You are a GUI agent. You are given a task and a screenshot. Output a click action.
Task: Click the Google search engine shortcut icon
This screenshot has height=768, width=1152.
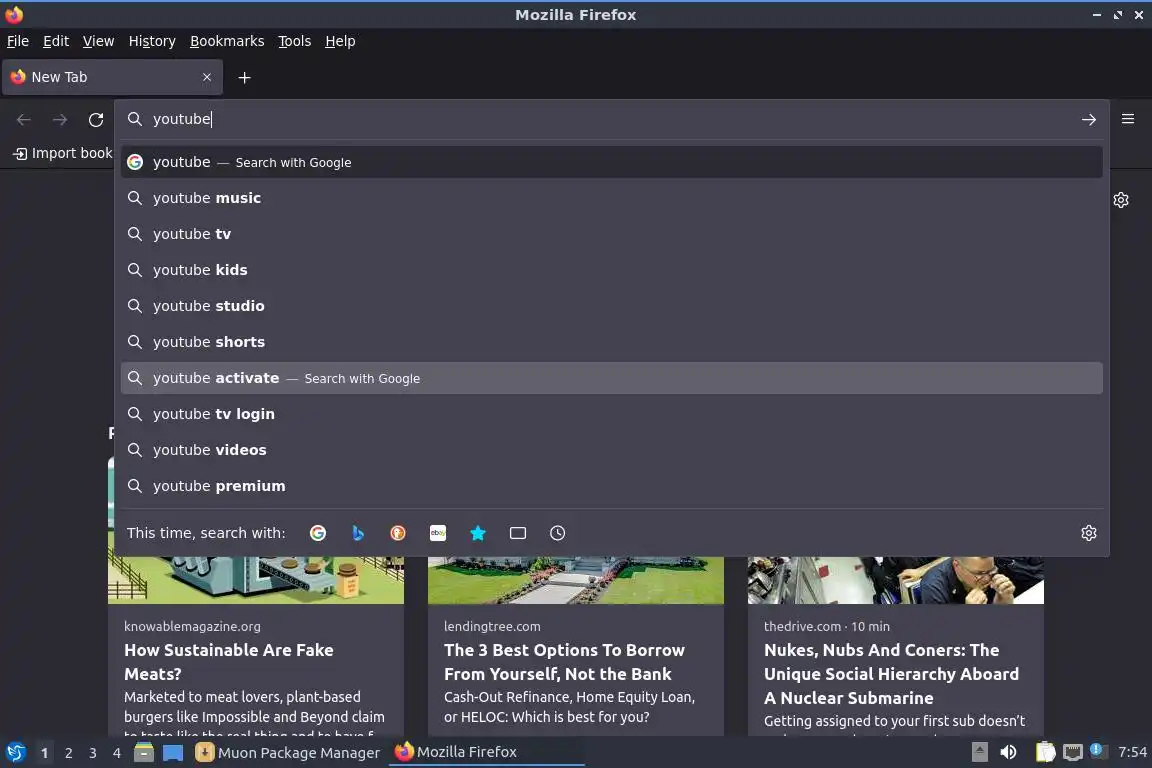tap(318, 533)
